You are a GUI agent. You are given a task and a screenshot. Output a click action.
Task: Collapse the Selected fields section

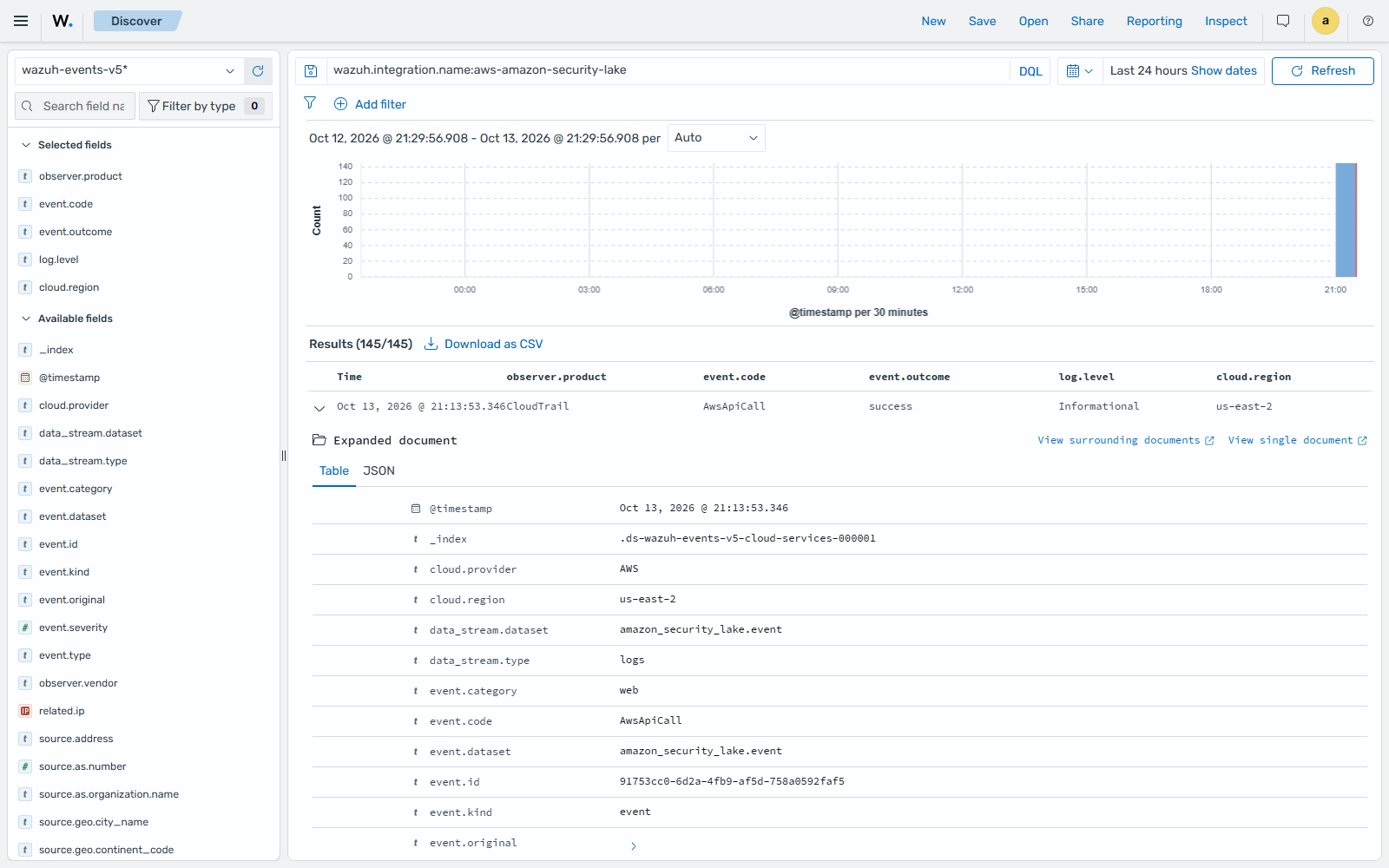26,145
